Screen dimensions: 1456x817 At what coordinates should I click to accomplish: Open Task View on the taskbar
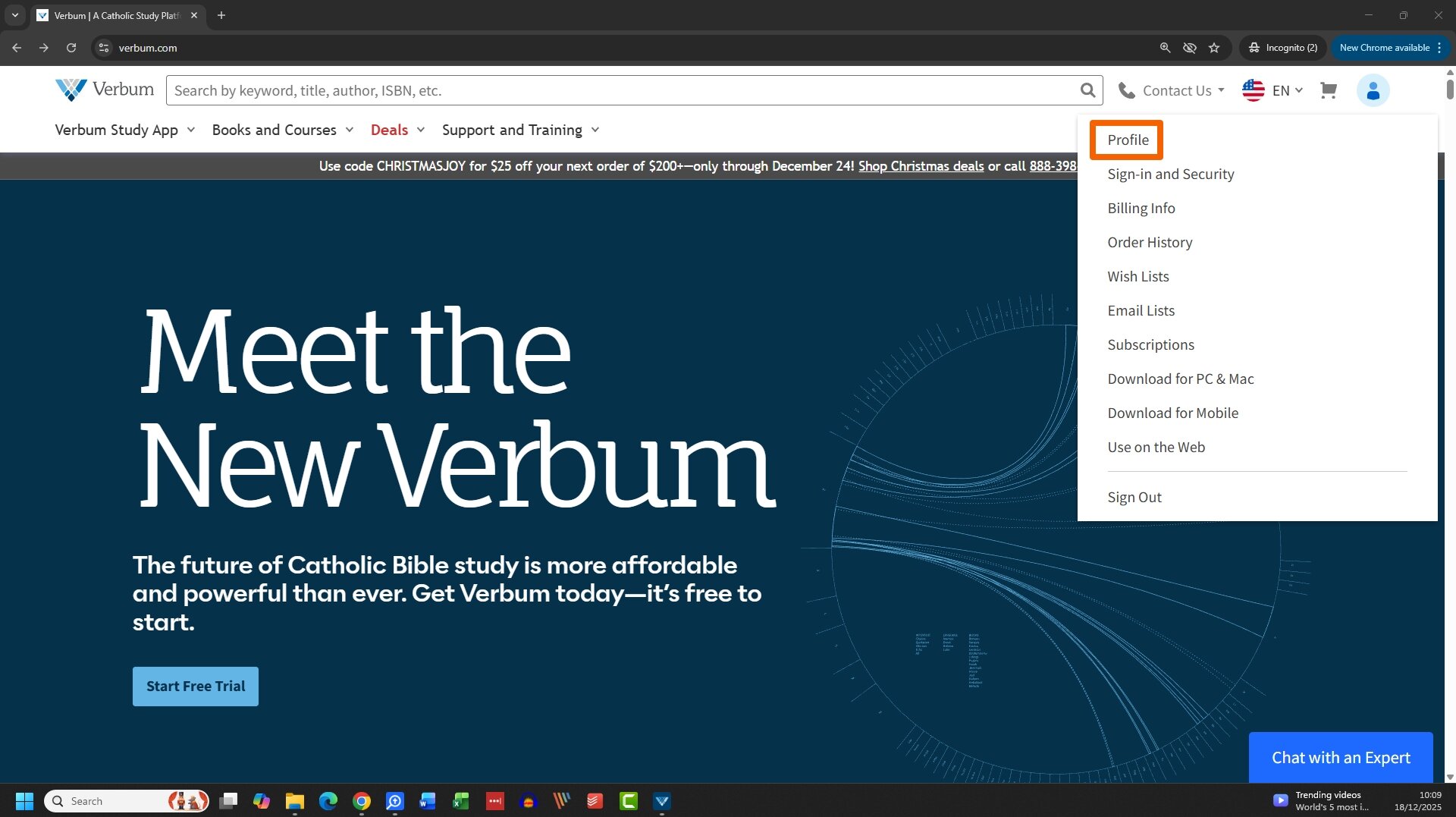228,801
